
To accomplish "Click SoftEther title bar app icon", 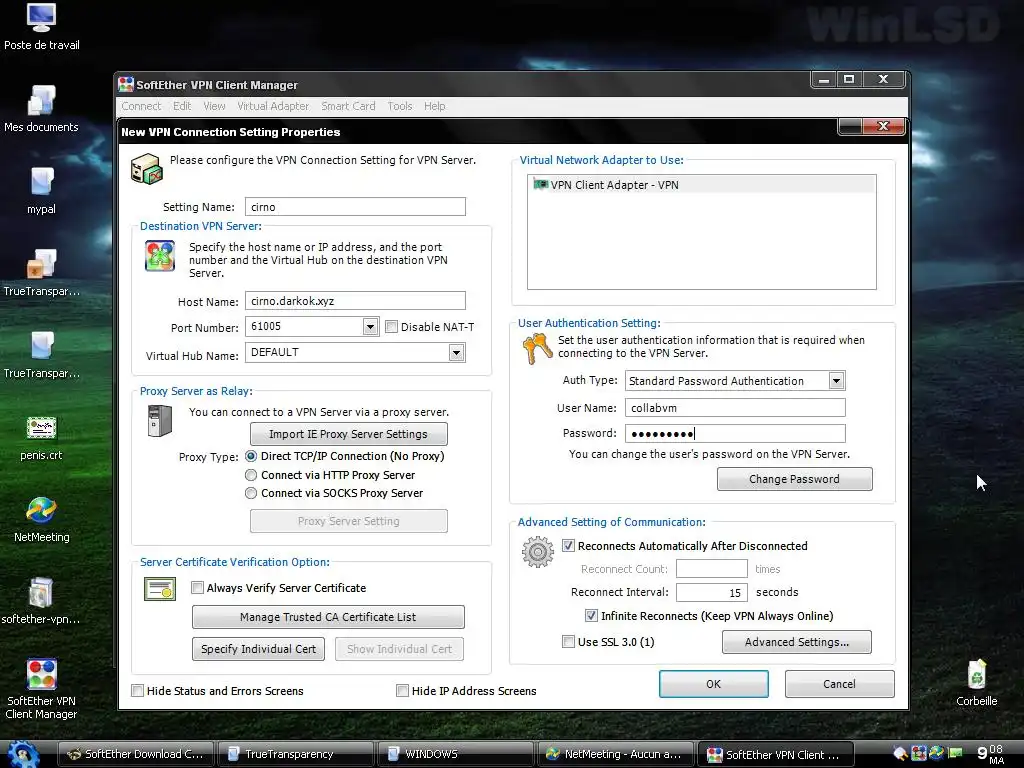I will coord(125,84).
